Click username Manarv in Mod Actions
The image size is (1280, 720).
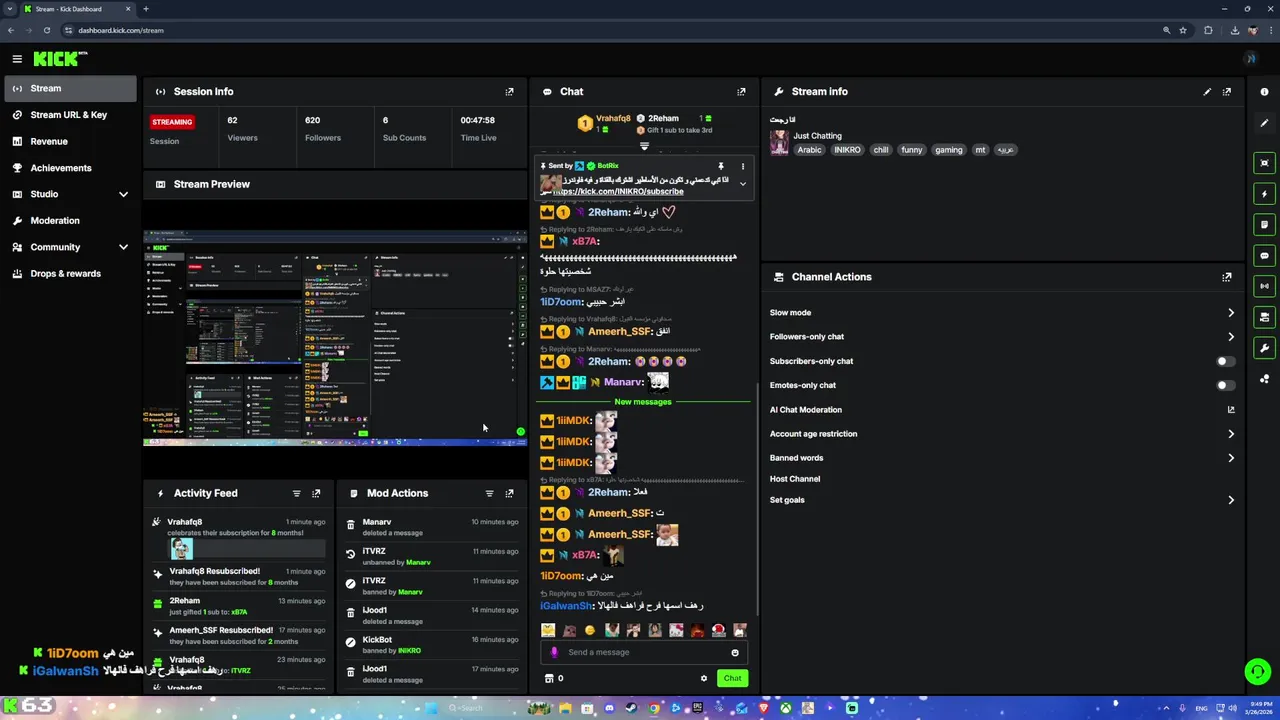pos(377,522)
